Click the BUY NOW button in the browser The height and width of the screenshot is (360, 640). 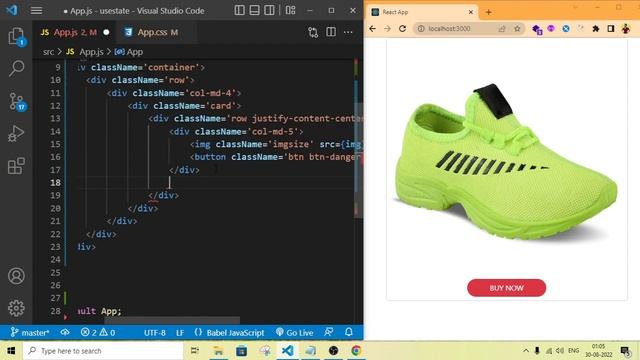click(507, 288)
